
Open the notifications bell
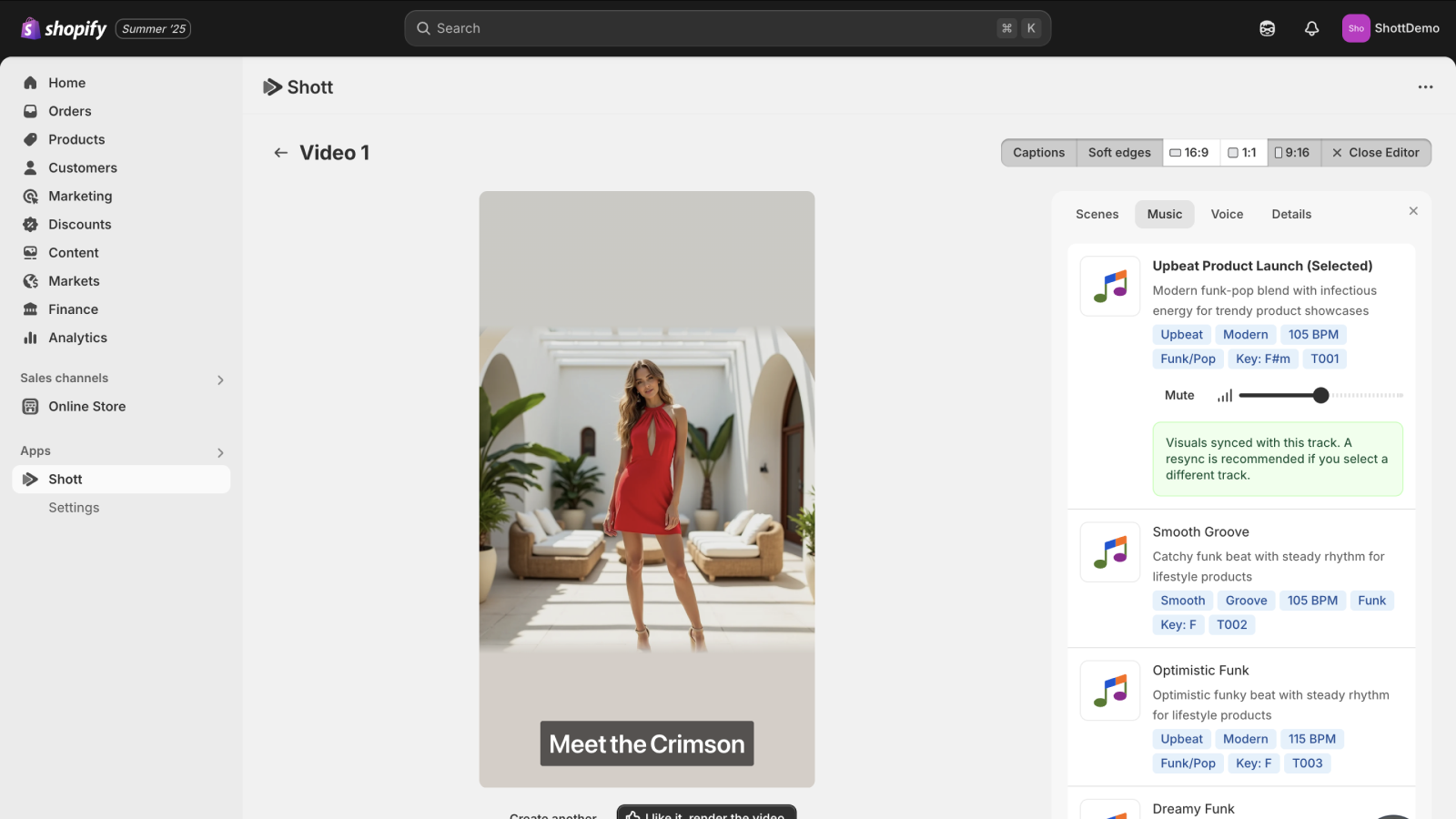point(1311,28)
